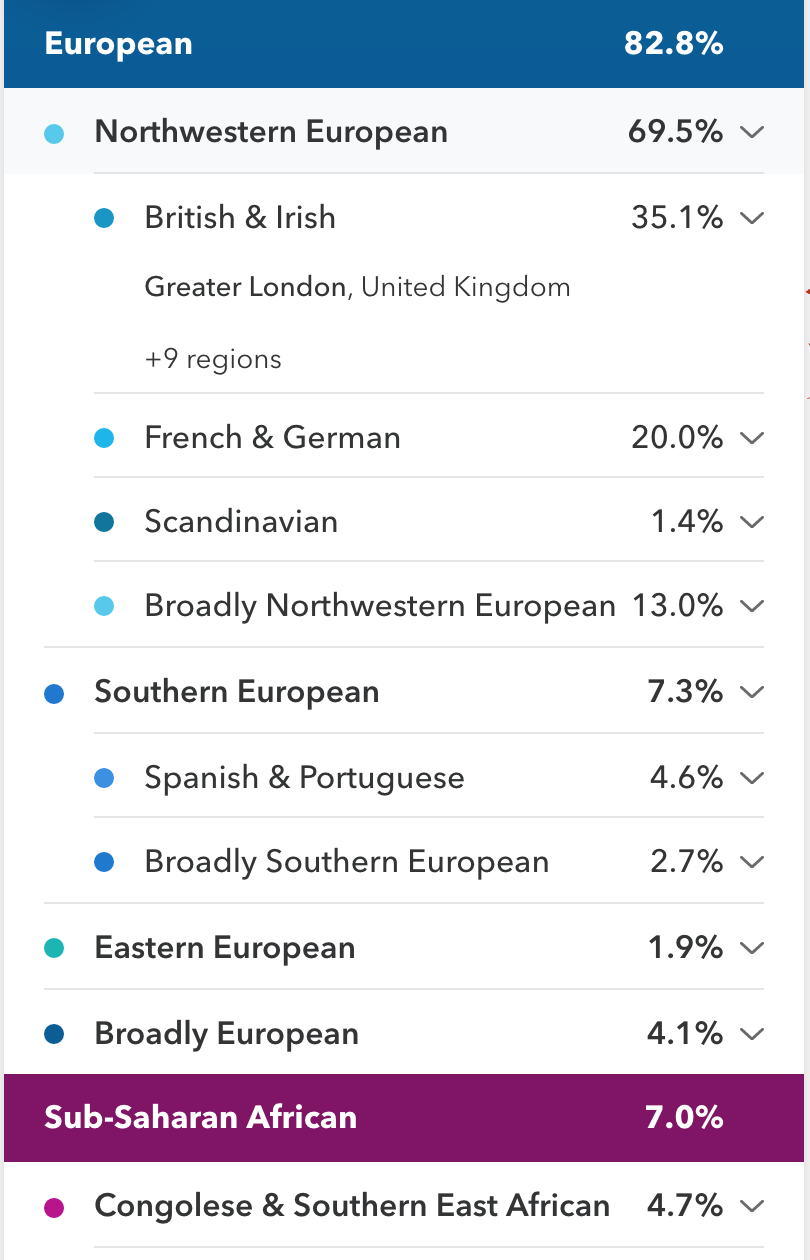The width and height of the screenshot is (810, 1260).
Task: Click the European header bar
Action: [404, 44]
